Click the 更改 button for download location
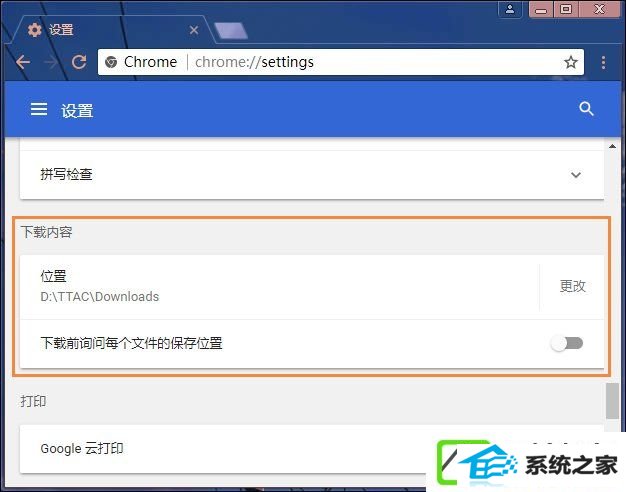 pos(573,286)
